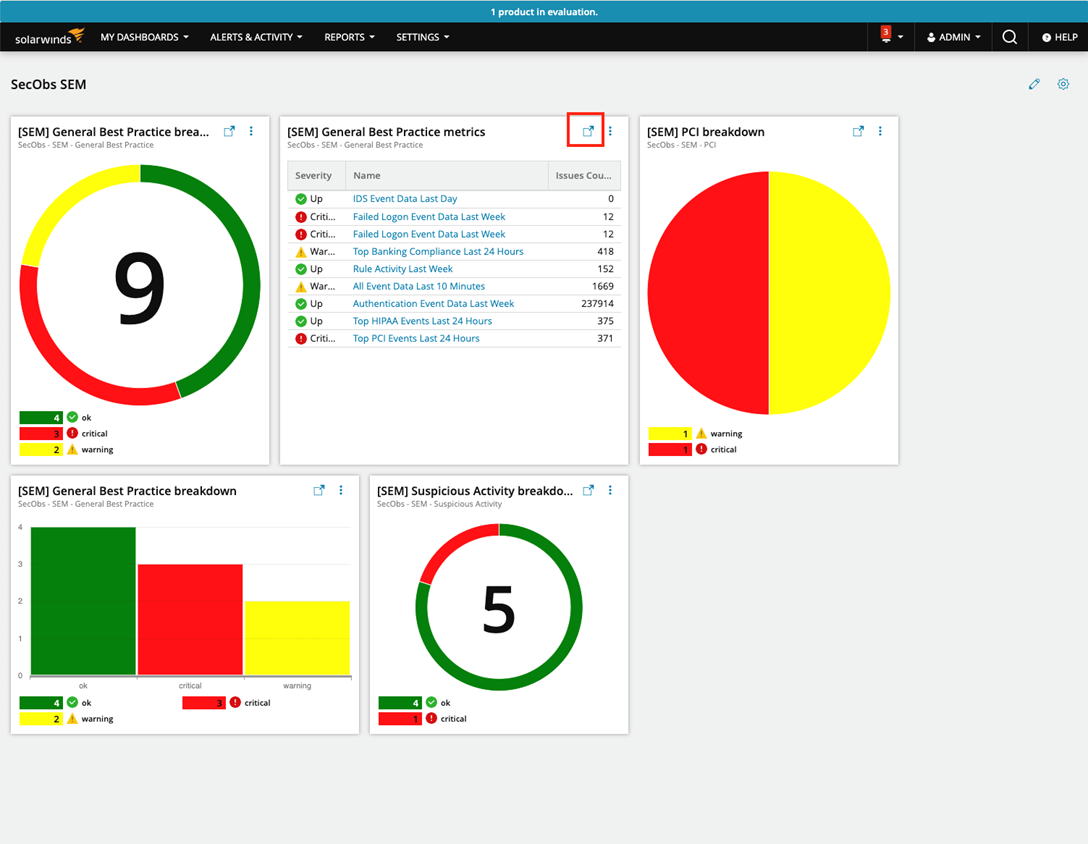Sort table by Issues Count column header
This screenshot has width=1088, height=844.
point(584,176)
